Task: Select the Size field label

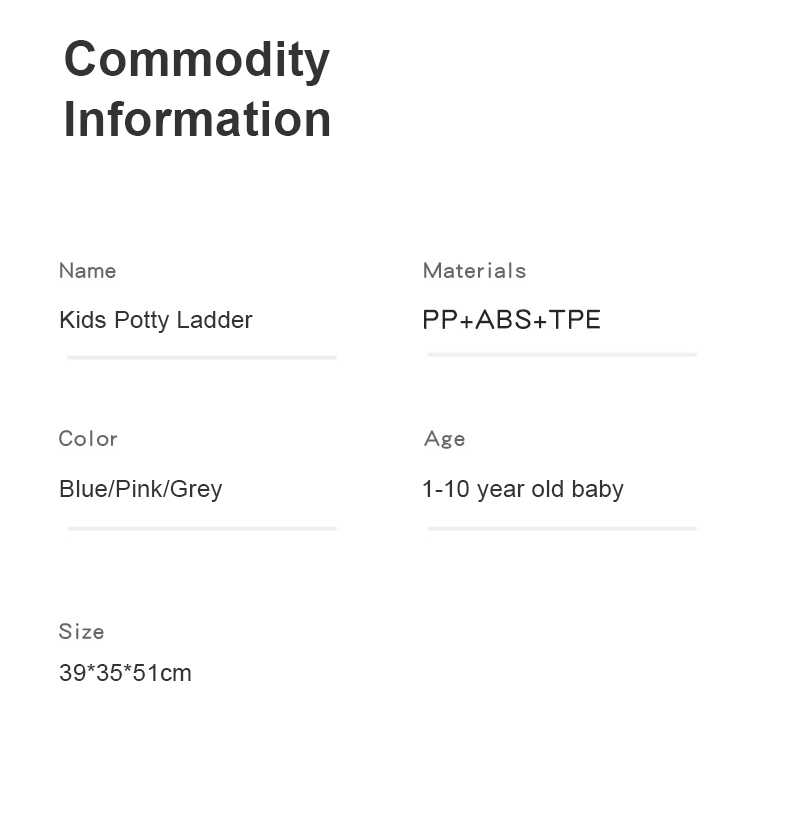Action: coord(81,632)
